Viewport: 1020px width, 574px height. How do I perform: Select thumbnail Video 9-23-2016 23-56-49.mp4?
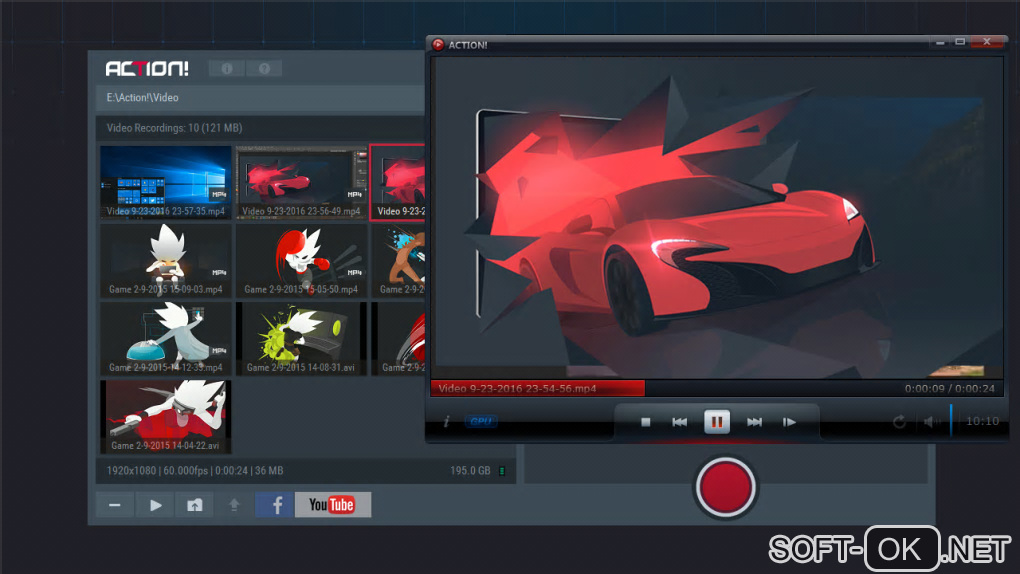(x=301, y=182)
